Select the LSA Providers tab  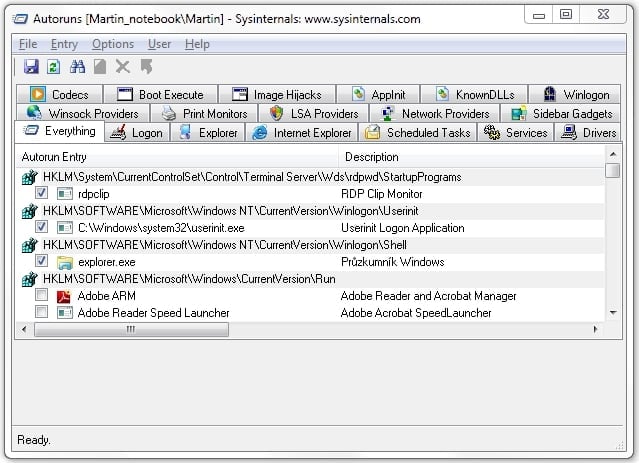[314, 113]
